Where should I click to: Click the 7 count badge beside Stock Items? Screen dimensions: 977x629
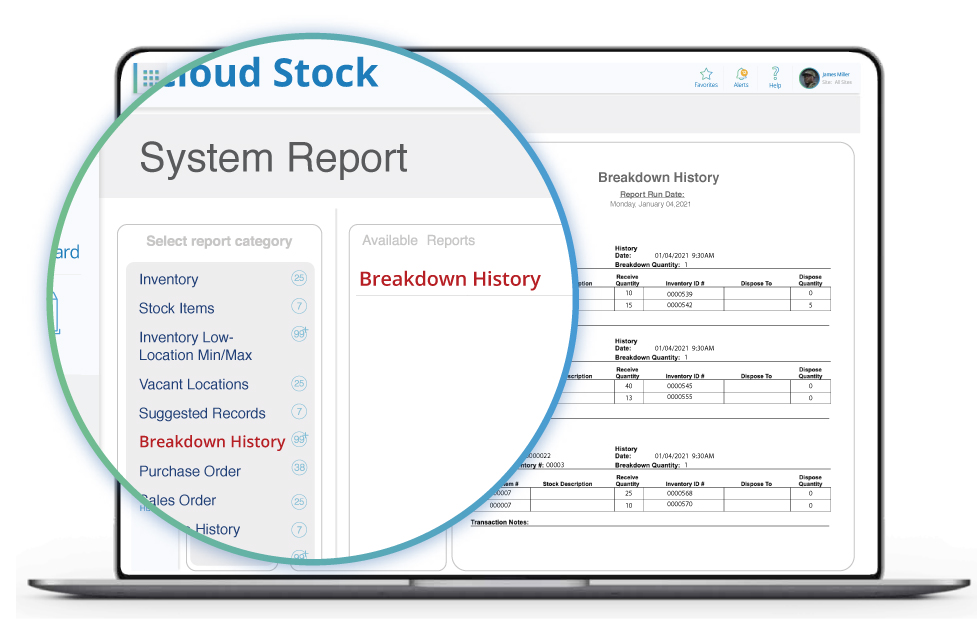299,306
